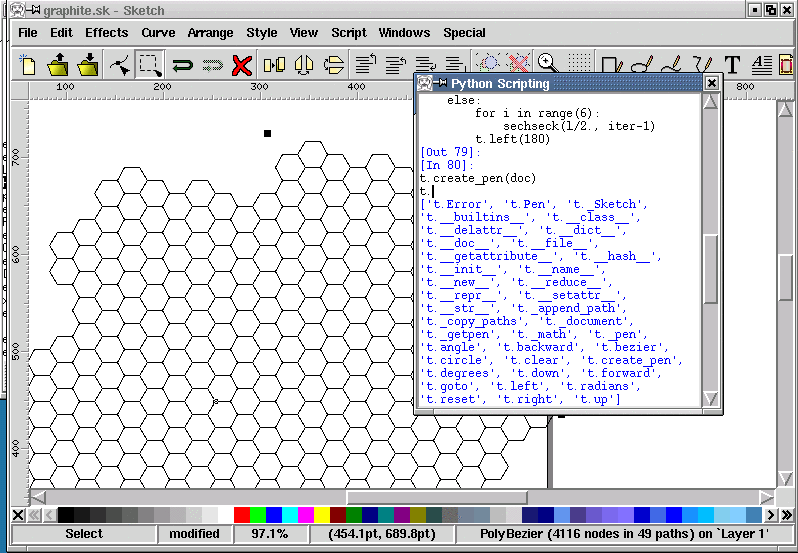Step palette left with single arrow
This screenshot has width=798, height=553.
tap(49, 515)
